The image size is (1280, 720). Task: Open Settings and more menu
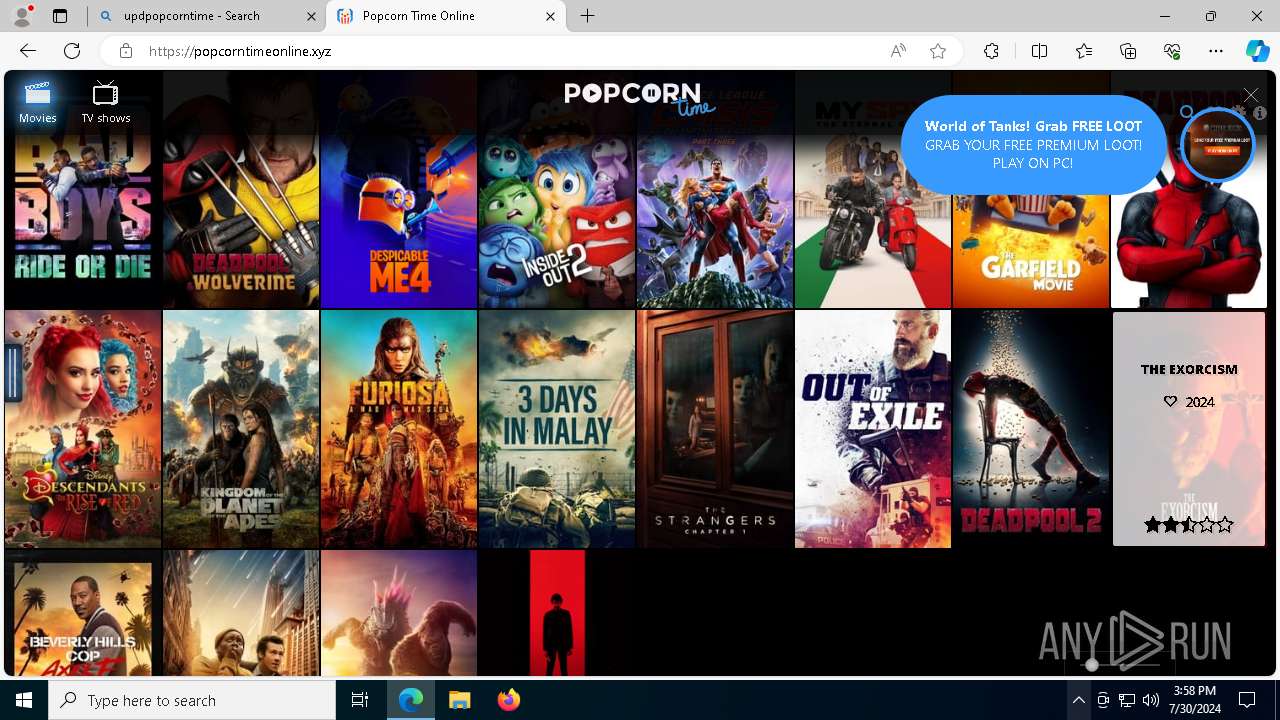(1216, 51)
